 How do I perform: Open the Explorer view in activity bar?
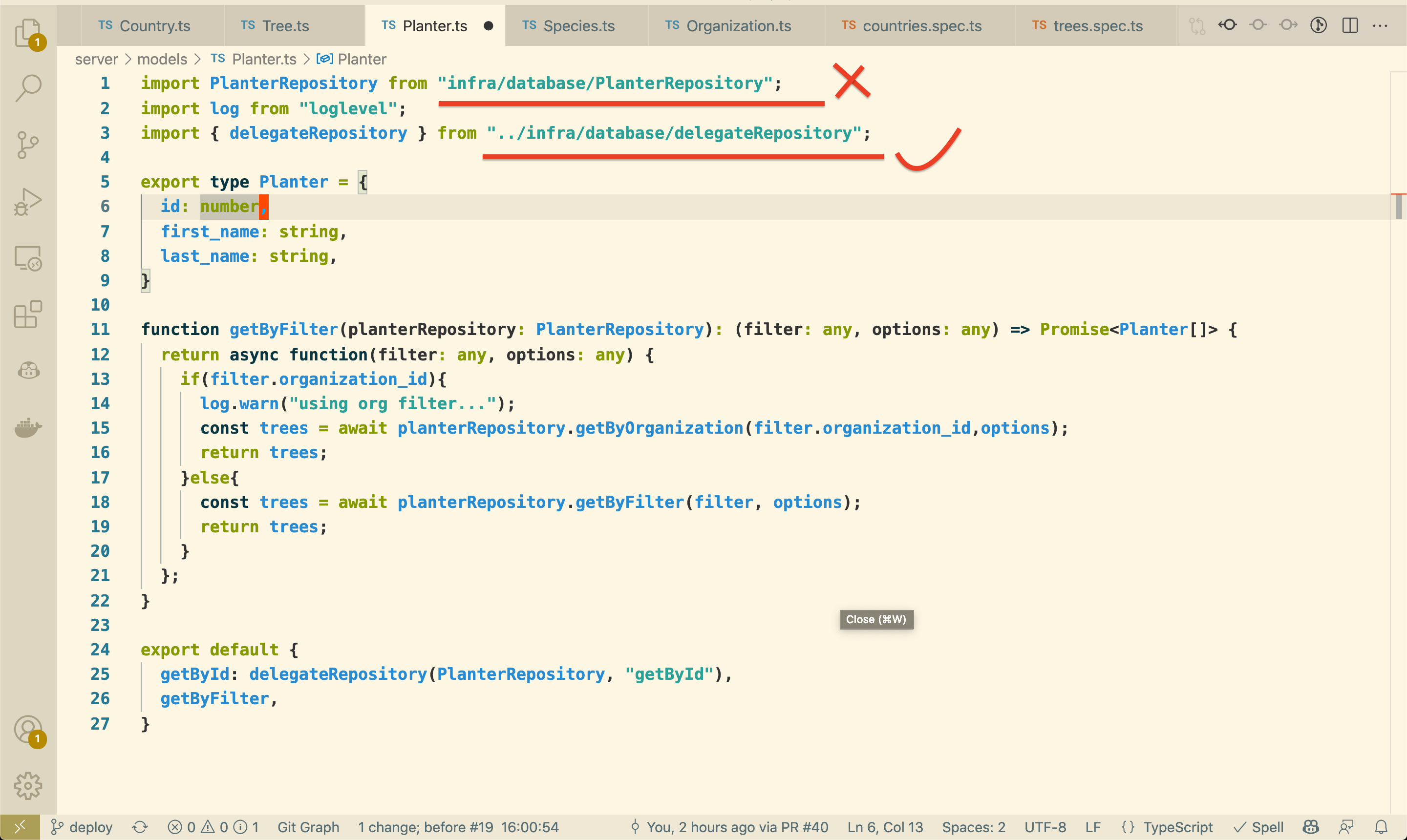pyautogui.click(x=28, y=33)
